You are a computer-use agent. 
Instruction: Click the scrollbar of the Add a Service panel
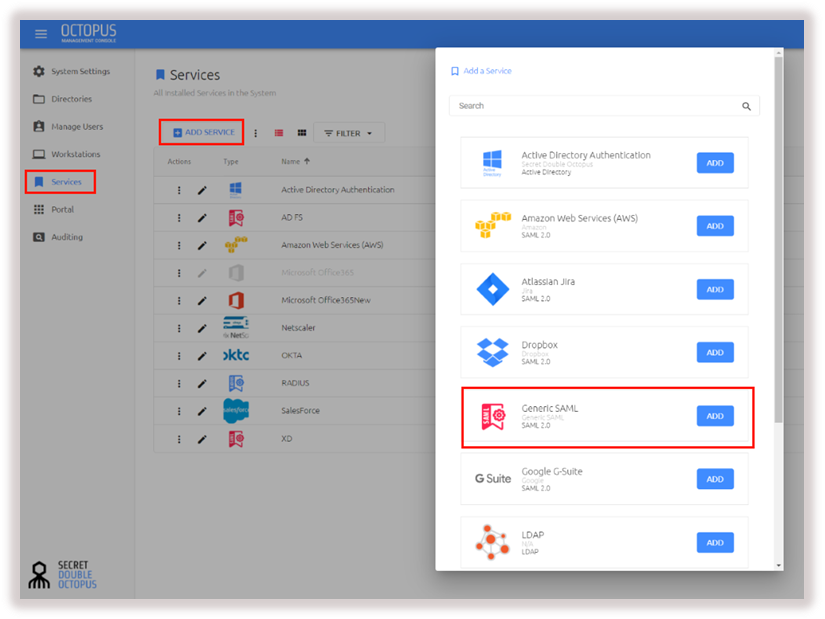click(778, 239)
